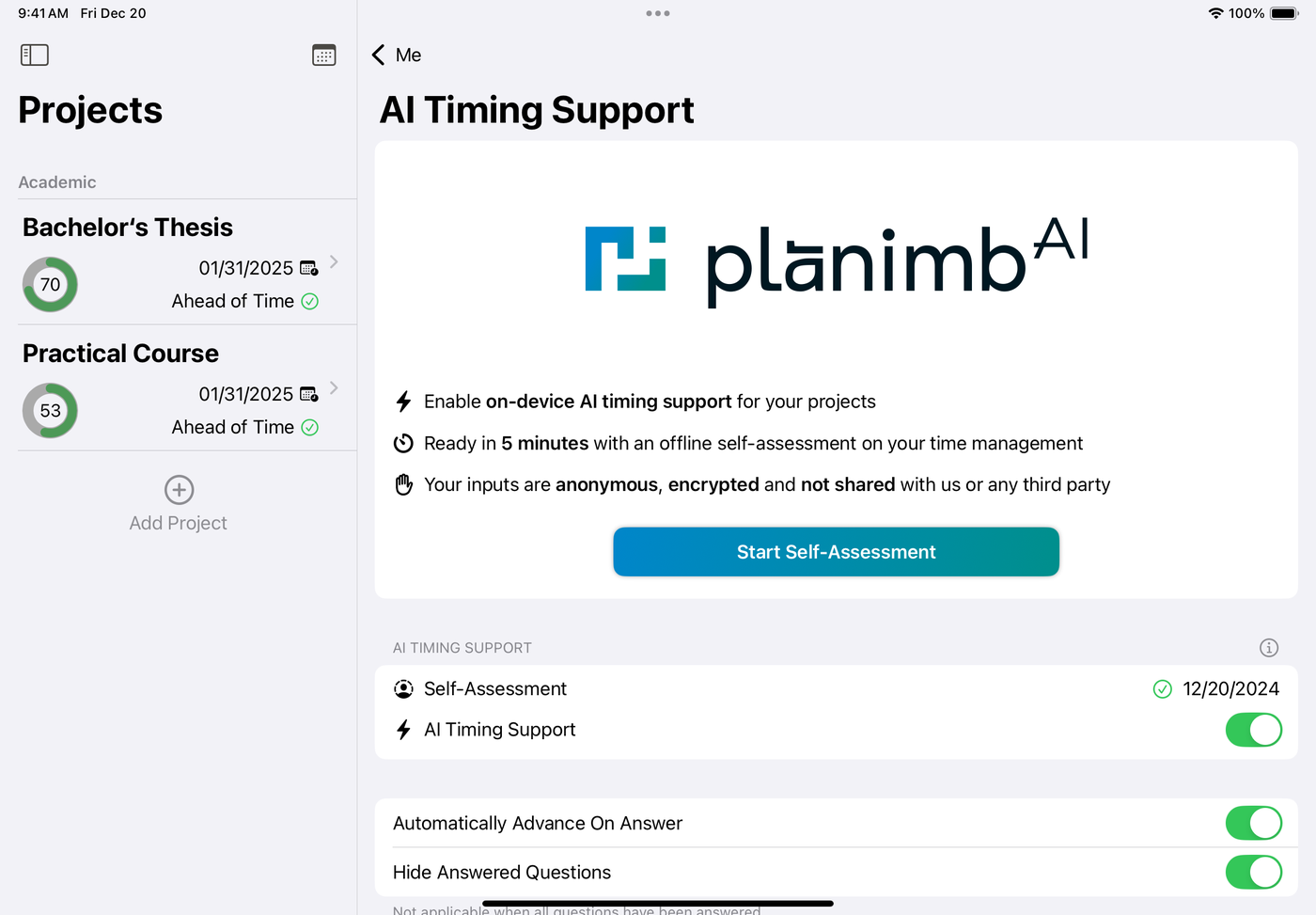Go back to Me using chevron

click(379, 55)
